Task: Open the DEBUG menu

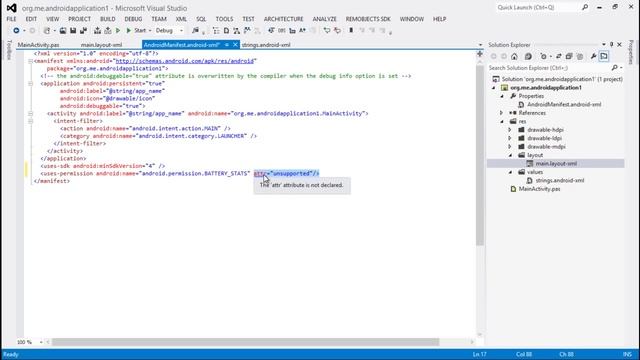Action: click(x=133, y=19)
